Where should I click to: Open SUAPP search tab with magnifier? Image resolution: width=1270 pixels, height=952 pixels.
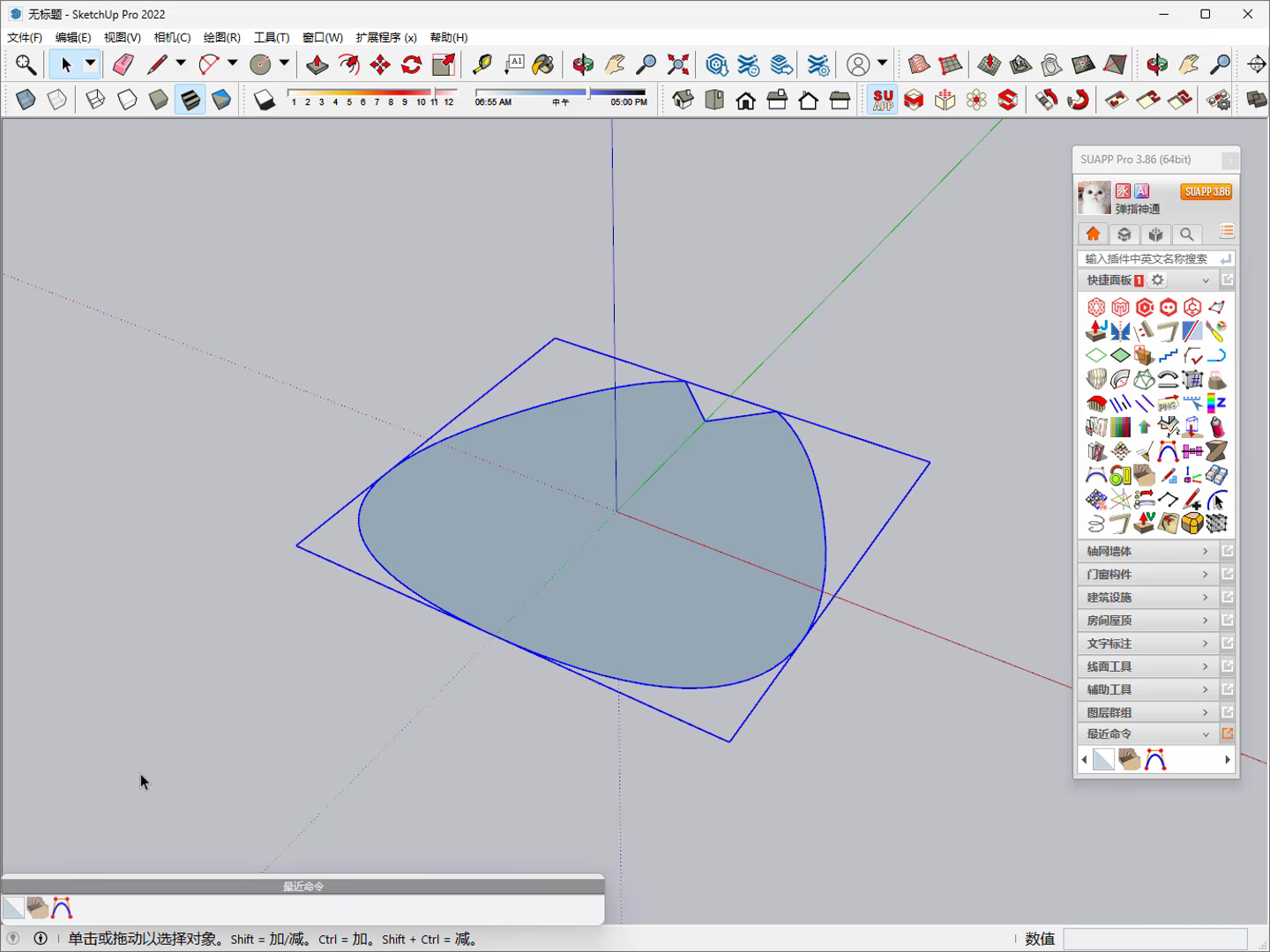(1187, 234)
